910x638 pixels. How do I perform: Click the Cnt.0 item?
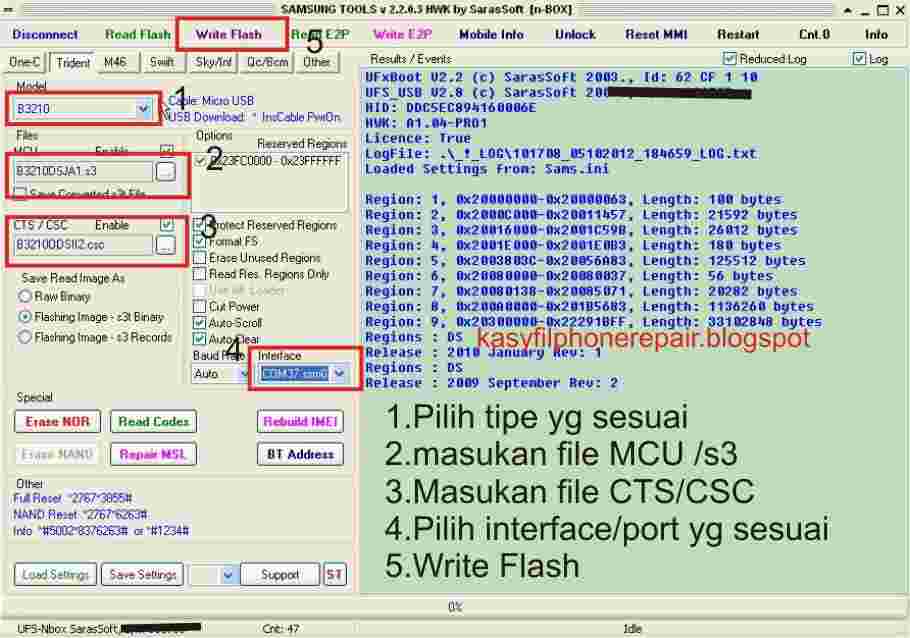point(814,34)
